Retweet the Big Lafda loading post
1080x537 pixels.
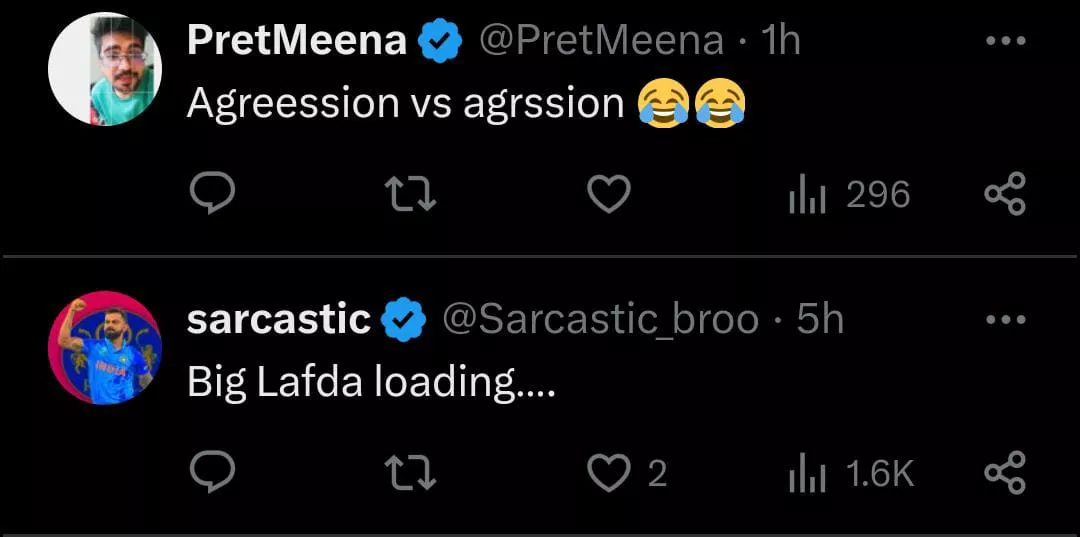coord(412,473)
